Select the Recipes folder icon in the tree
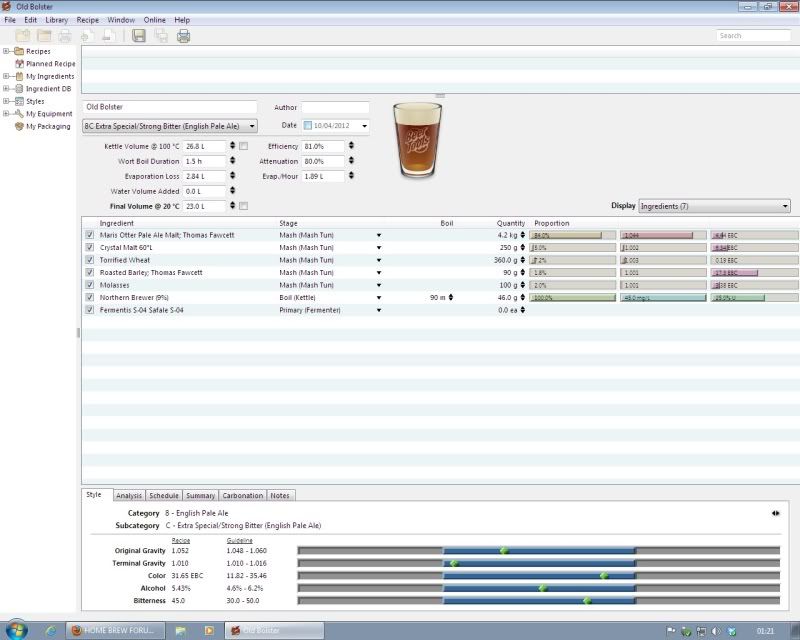800x640 pixels. 19,51
